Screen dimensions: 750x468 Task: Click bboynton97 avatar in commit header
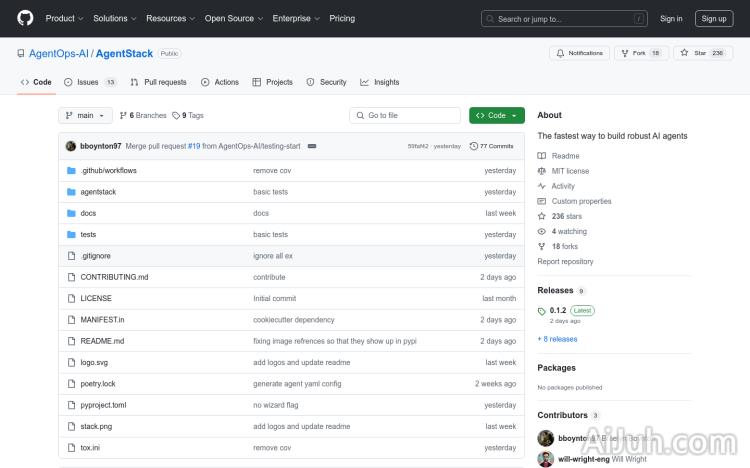(71, 146)
